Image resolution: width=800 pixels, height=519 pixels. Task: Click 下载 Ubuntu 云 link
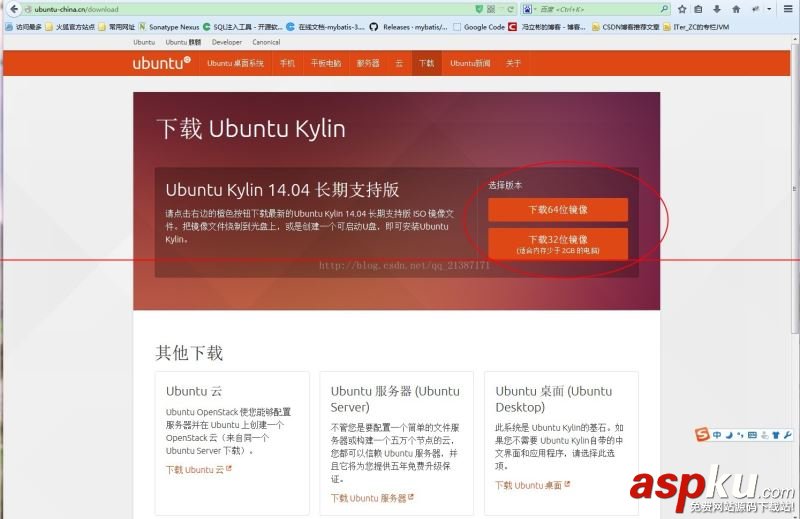198,469
